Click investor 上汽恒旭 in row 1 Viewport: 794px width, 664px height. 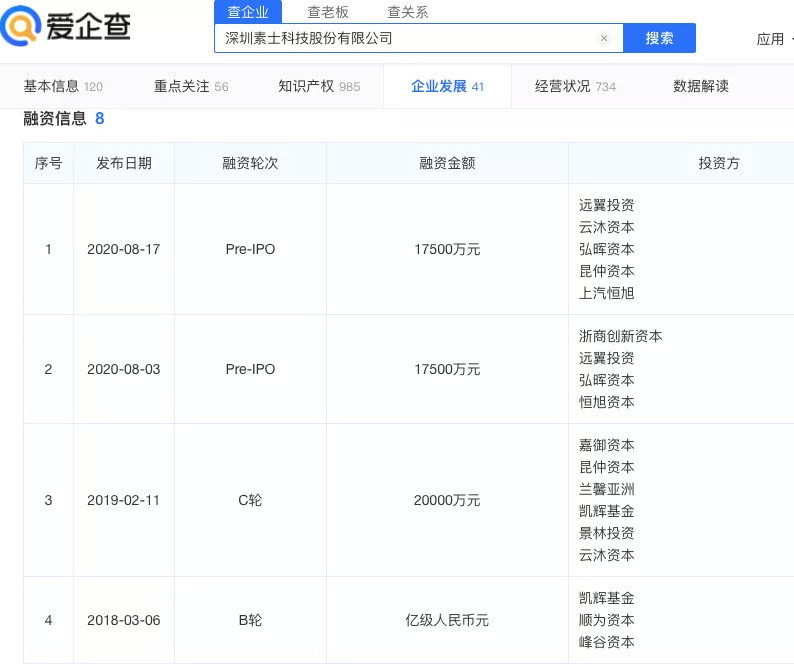click(x=606, y=293)
